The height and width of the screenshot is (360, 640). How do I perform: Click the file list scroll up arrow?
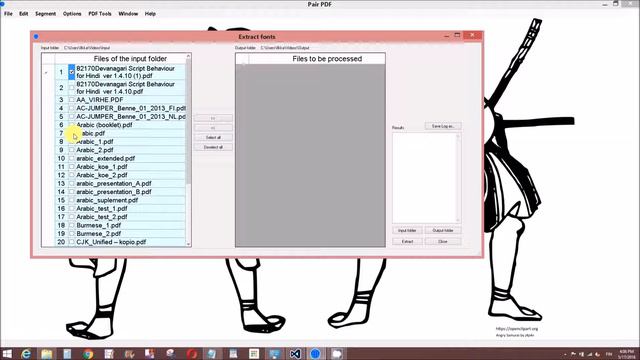[x=188, y=56]
